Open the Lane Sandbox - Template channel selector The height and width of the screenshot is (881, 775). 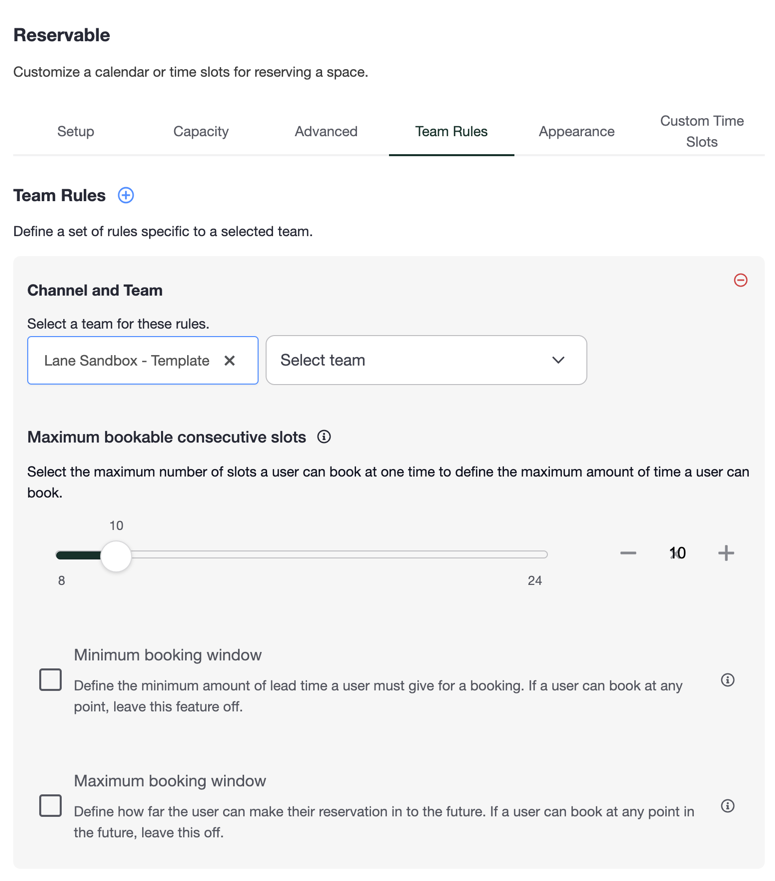[143, 361]
